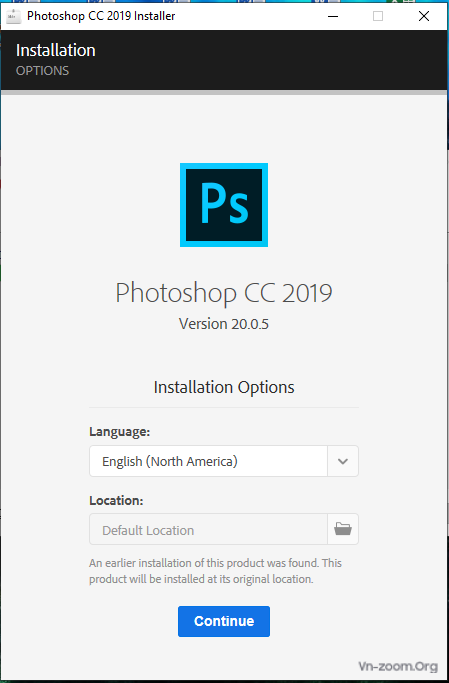Click the Installation Options heading
This screenshot has height=683, width=449.
tap(224, 387)
